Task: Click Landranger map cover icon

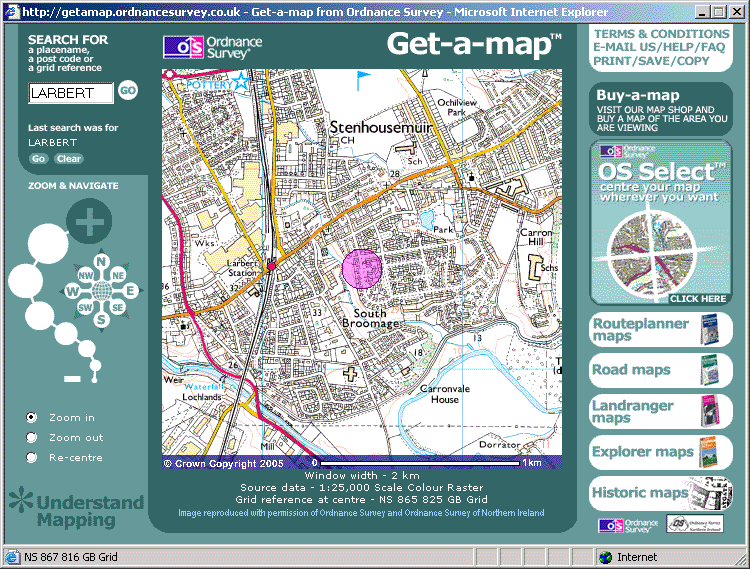Action: [x=710, y=411]
